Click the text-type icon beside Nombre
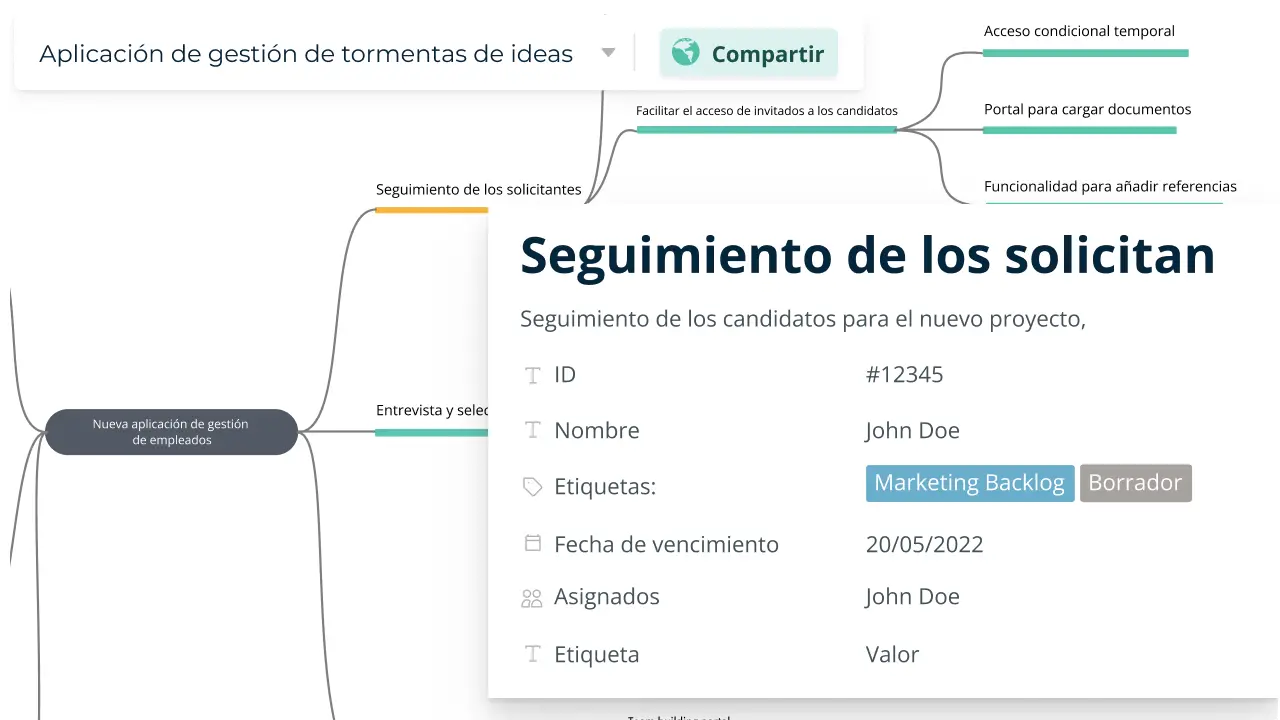Viewport: 1280px width, 720px height. pos(533,430)
